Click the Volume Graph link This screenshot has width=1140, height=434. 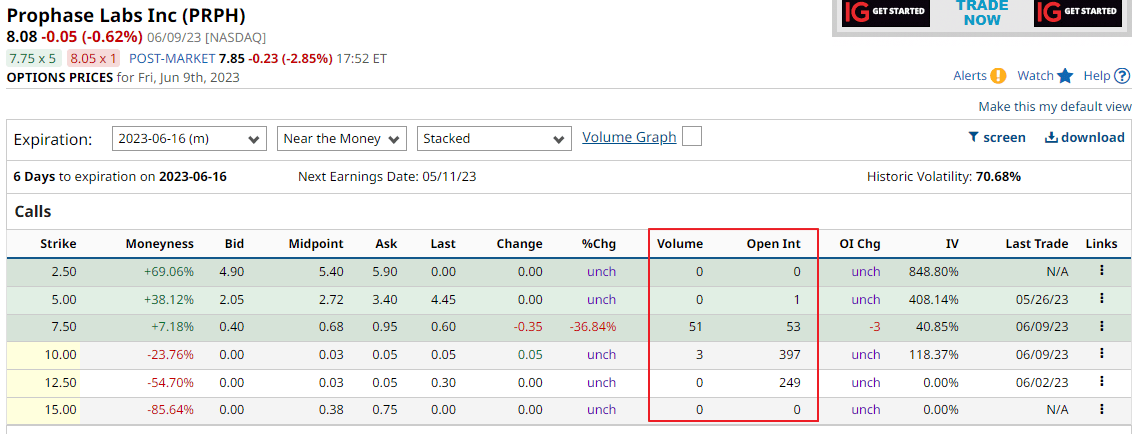629,137
